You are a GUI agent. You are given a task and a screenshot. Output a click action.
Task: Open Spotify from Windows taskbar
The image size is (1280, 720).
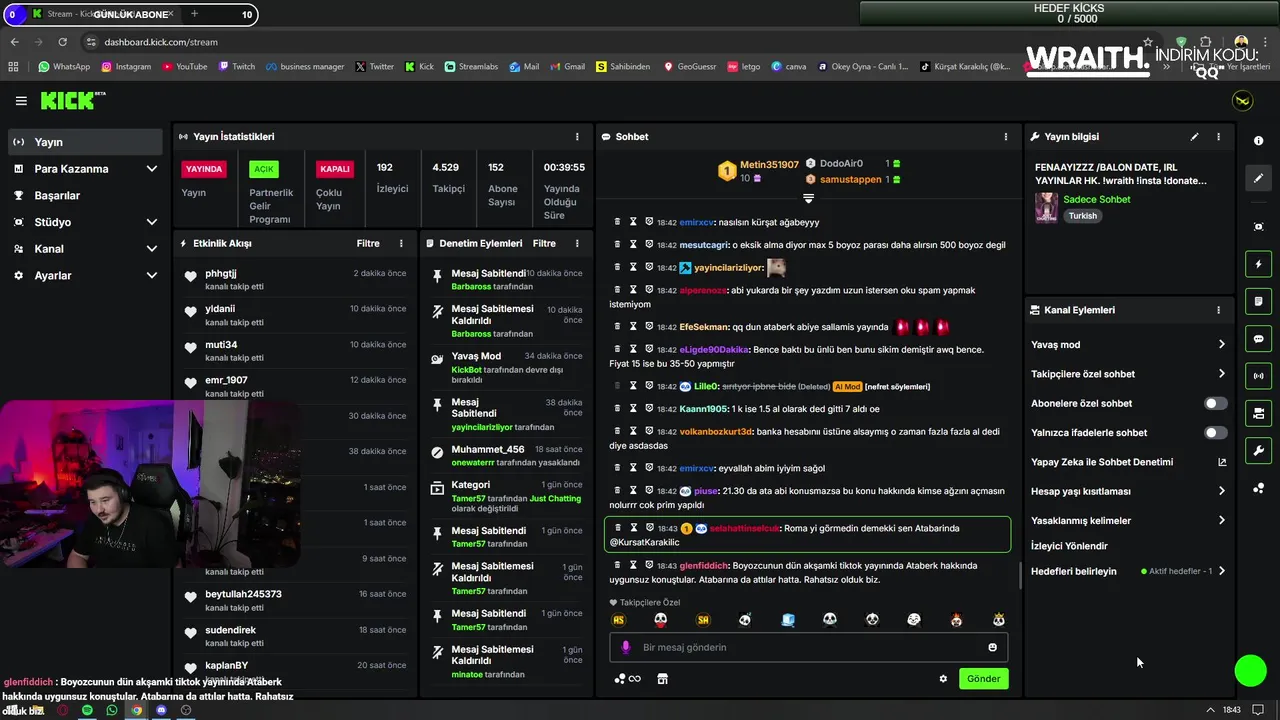coord(87,710)
